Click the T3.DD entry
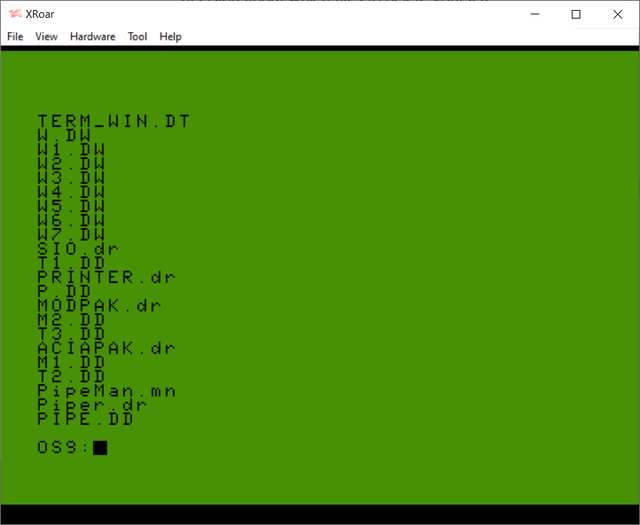This screenshot has height=525, width=640. (71, 334)
